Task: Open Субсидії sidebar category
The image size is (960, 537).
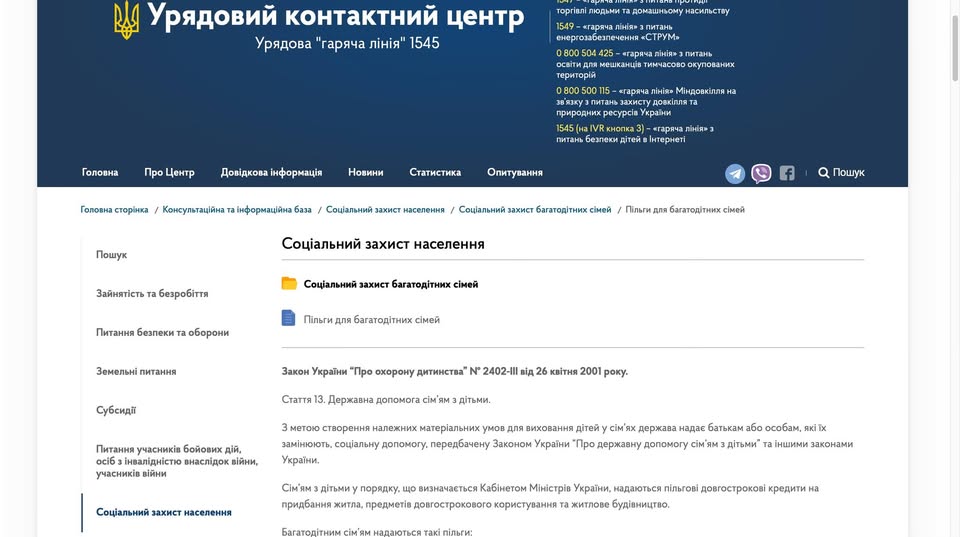Action: 116,410
